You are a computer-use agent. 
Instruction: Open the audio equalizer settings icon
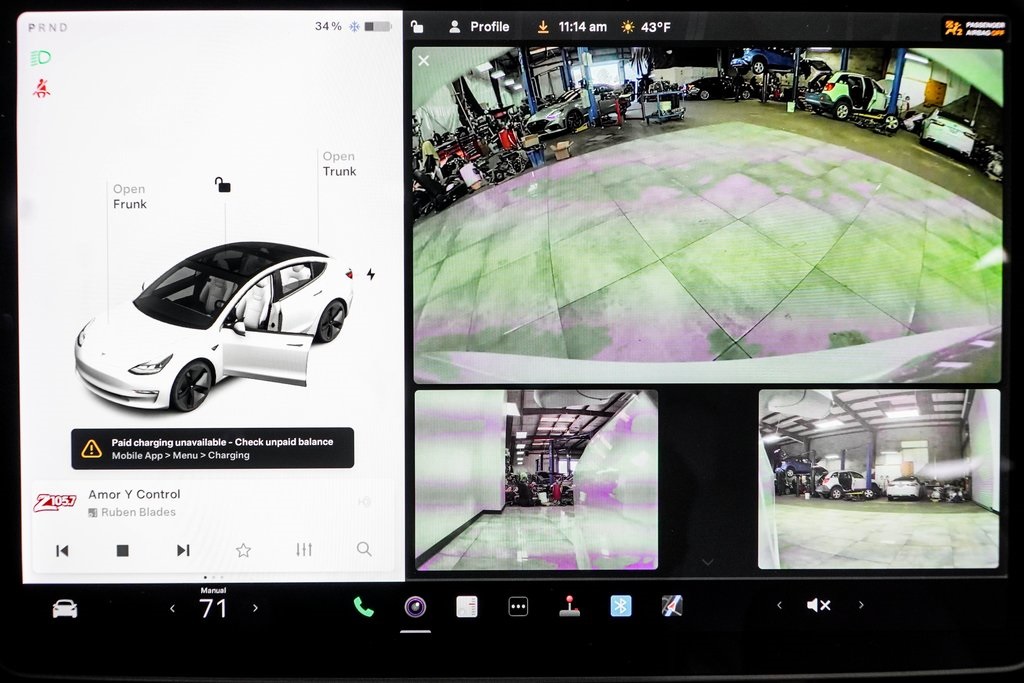[304, 550]
